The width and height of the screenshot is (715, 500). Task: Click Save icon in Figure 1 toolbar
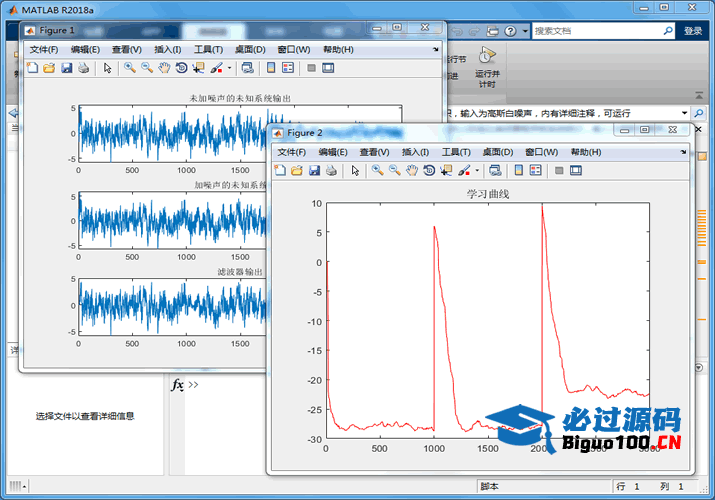[x=67, y=68]
